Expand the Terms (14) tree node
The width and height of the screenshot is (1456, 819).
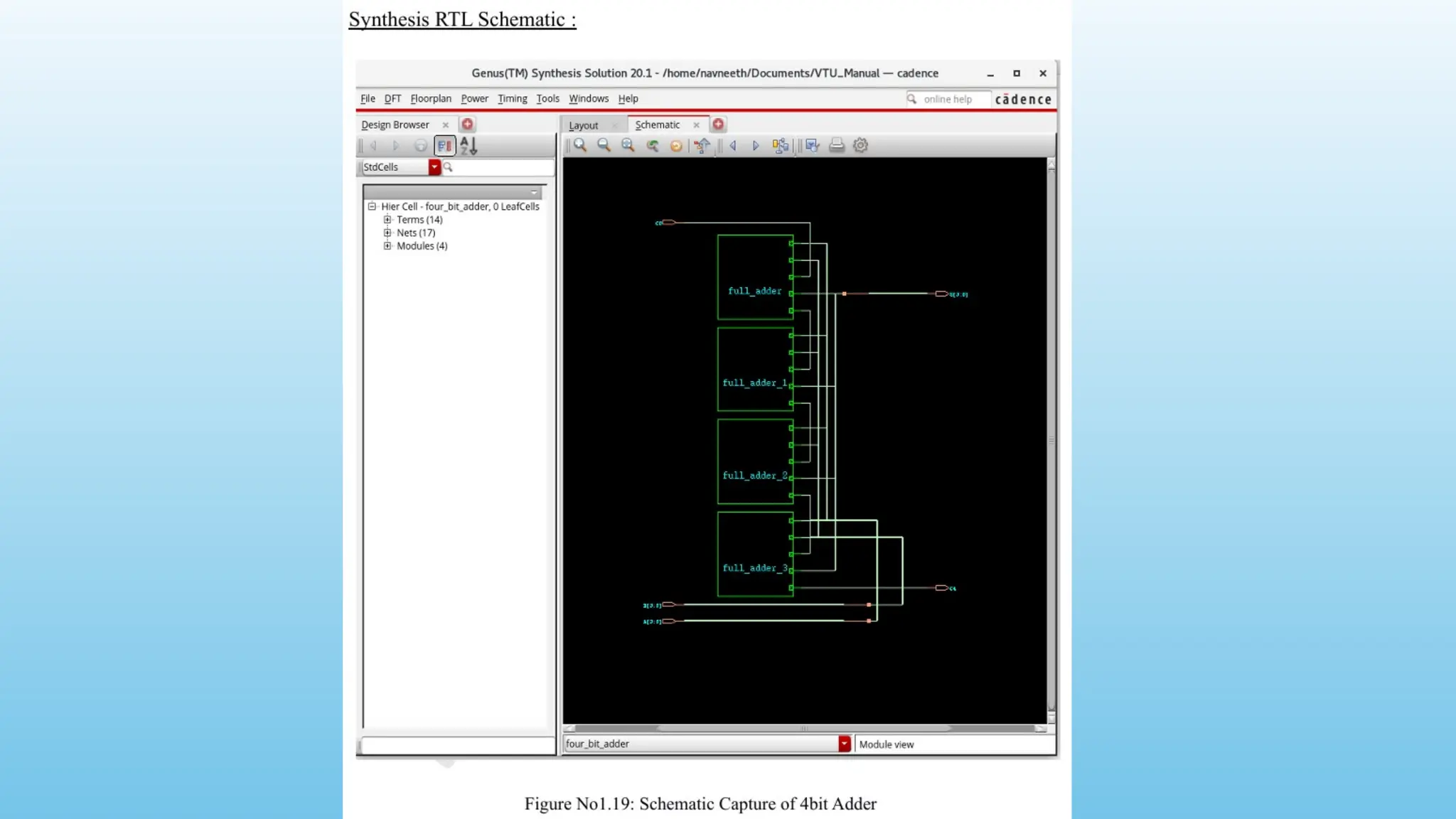(387, 220)
